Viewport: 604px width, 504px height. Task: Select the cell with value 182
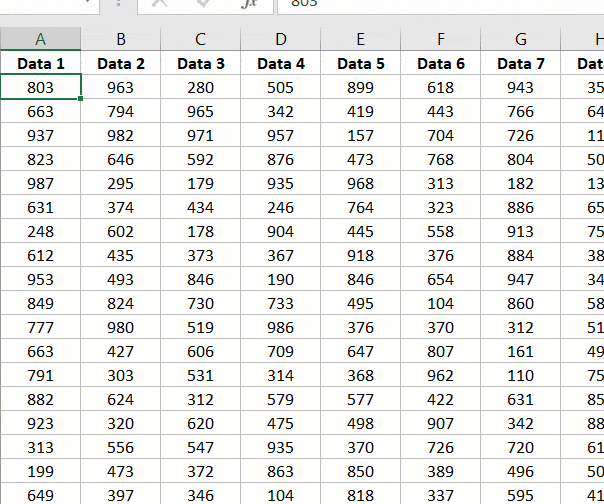(x=520, y=183)
